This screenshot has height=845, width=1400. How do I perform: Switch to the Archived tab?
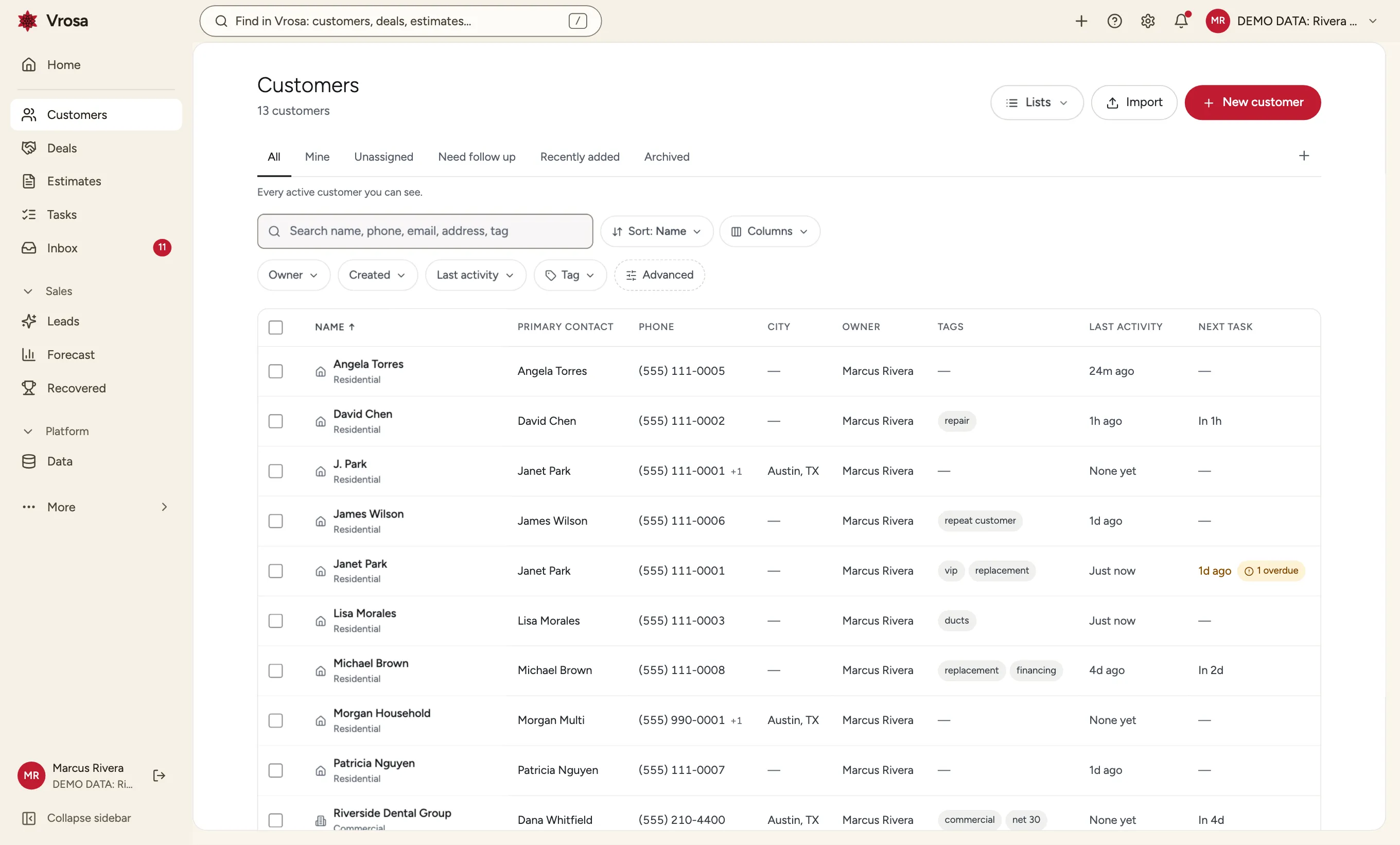(667, 157)
